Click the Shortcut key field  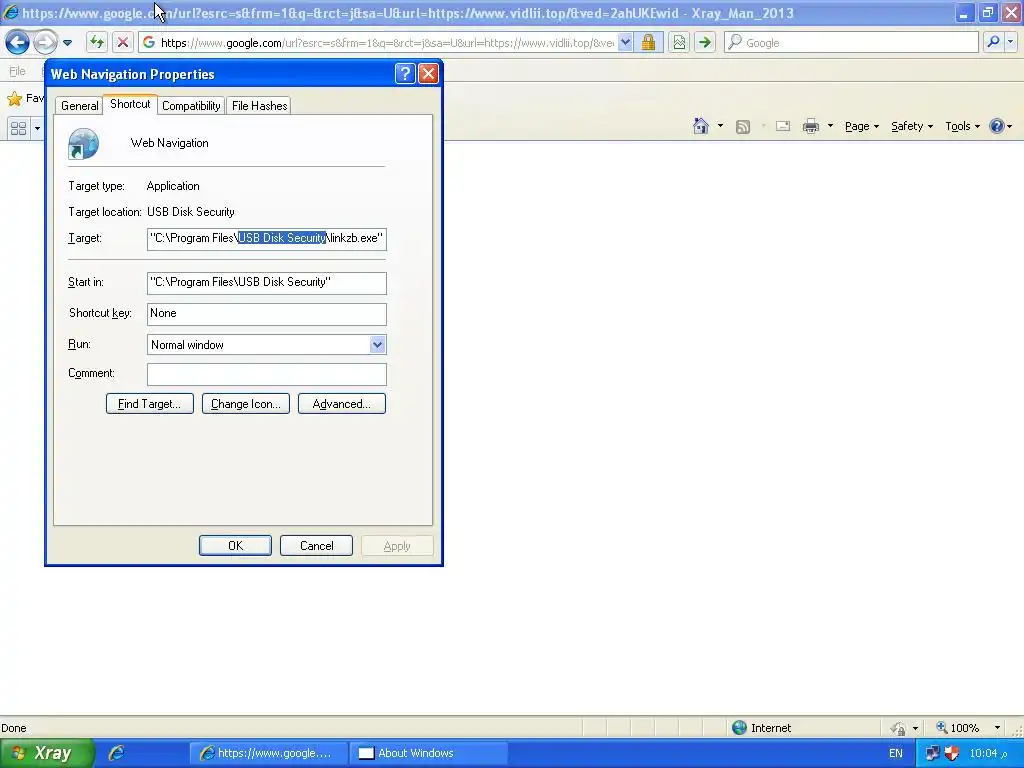point(266,314)
